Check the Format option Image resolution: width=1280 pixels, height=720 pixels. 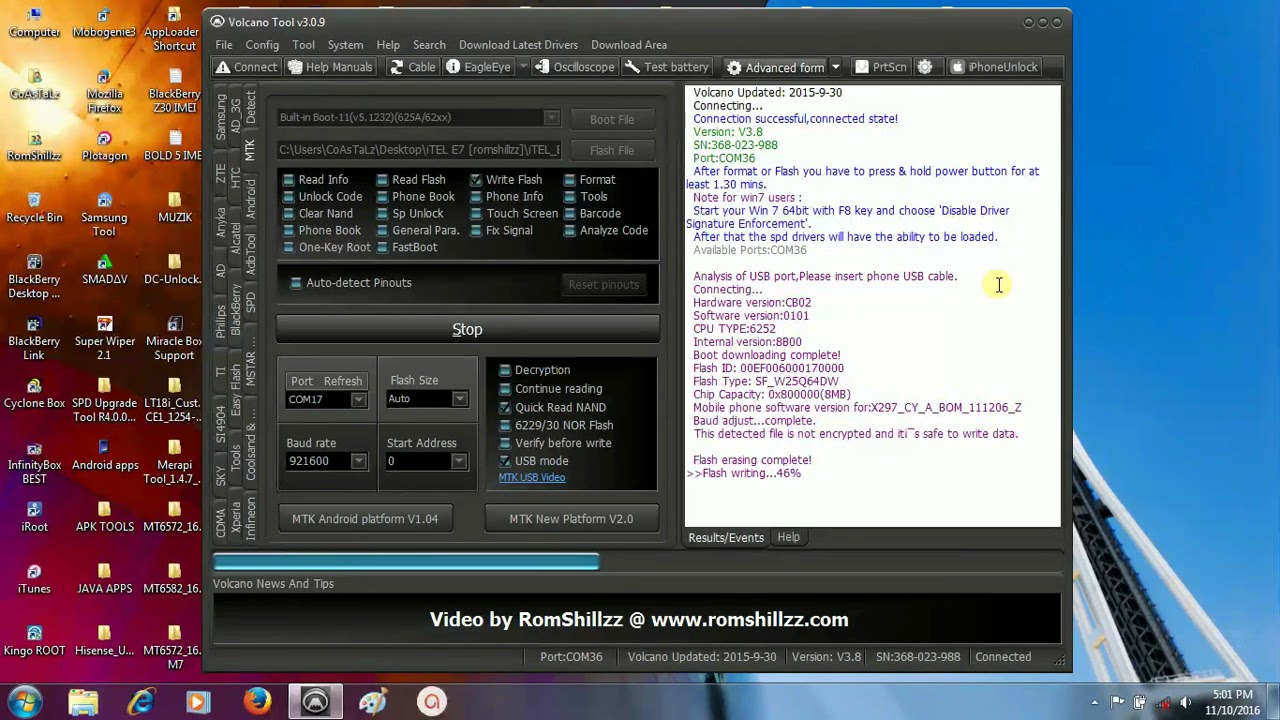[x=570, y=180]
